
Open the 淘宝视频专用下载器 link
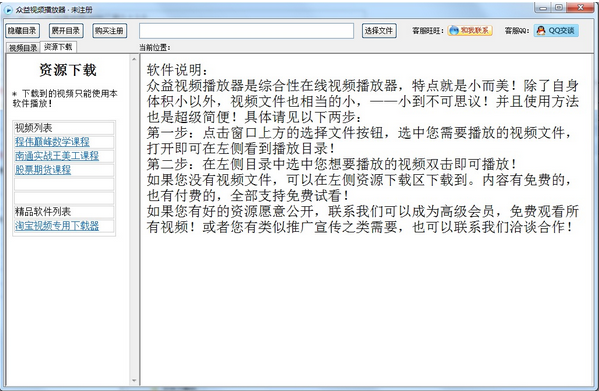point(57,226)
